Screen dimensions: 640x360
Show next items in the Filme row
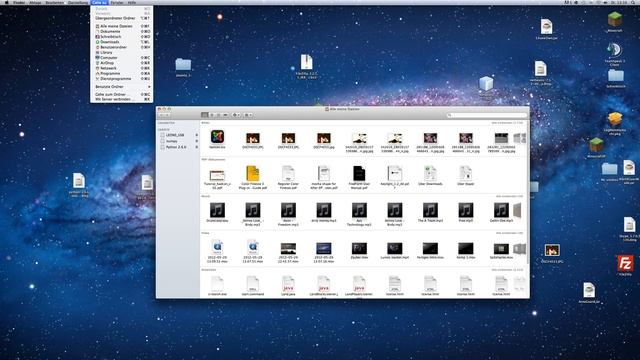point(520,249)
